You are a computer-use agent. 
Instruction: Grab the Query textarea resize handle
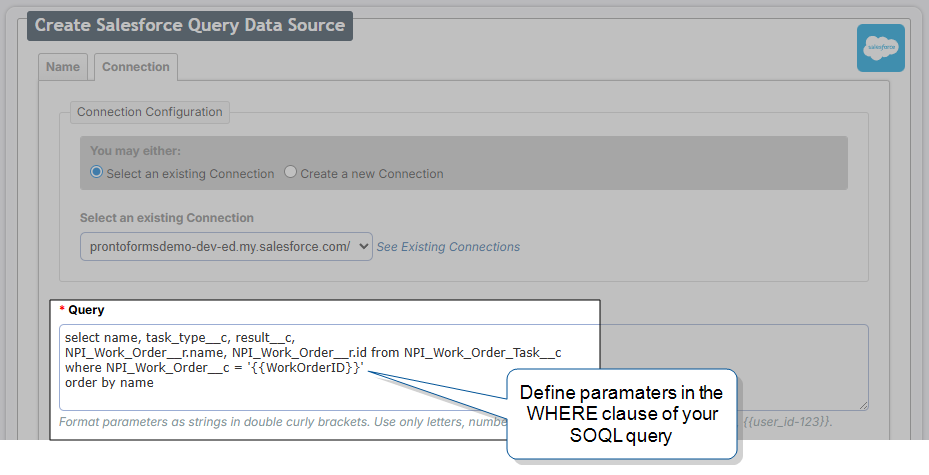point(862,404)
